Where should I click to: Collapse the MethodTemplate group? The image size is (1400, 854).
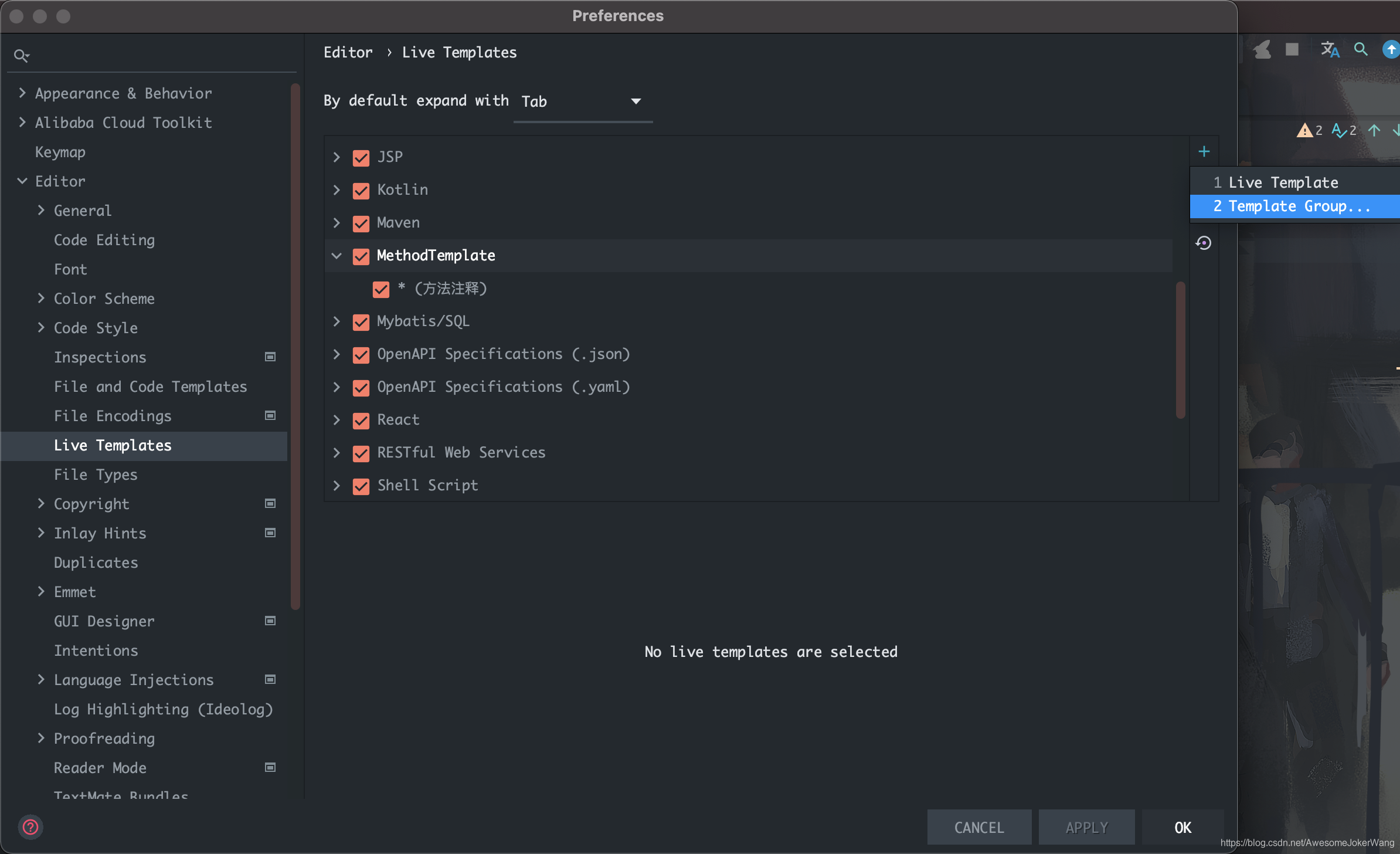click(x=337, y=256)
